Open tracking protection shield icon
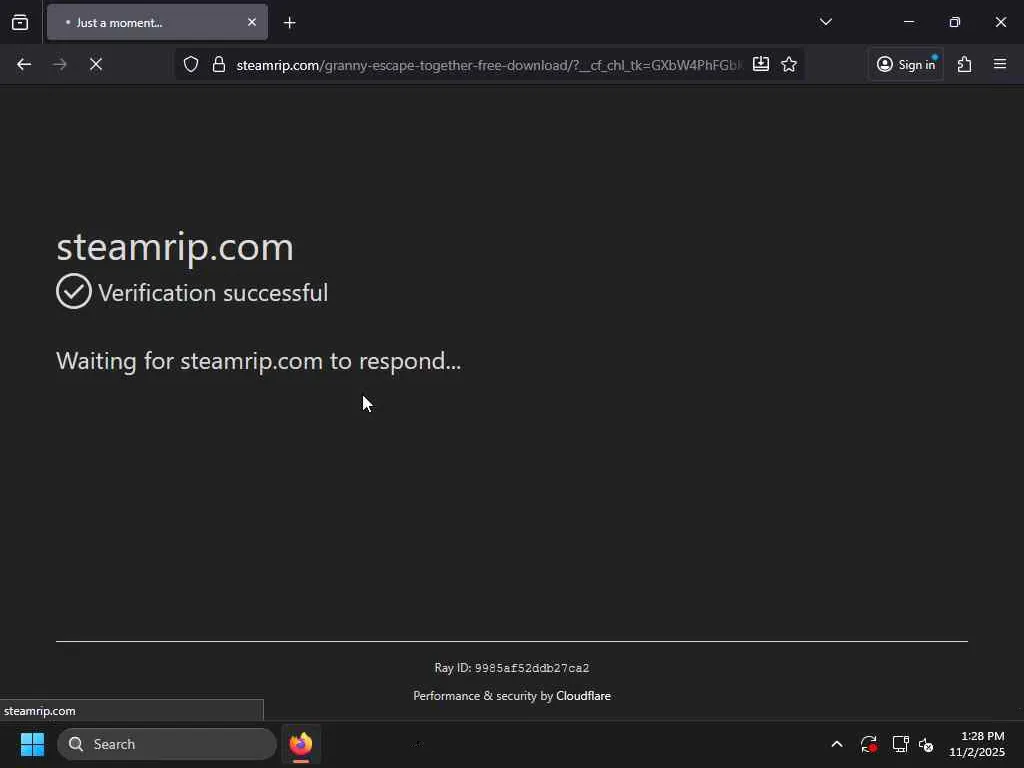1024x768 pixels. [191, 65]
